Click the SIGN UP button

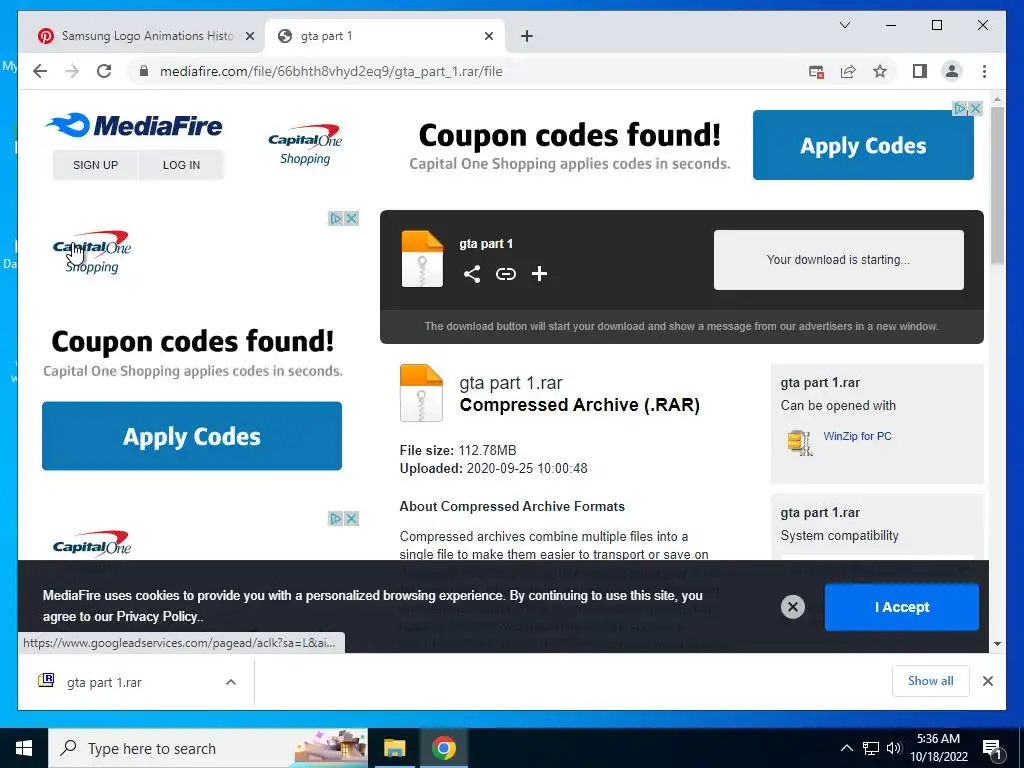click(95, 165)
